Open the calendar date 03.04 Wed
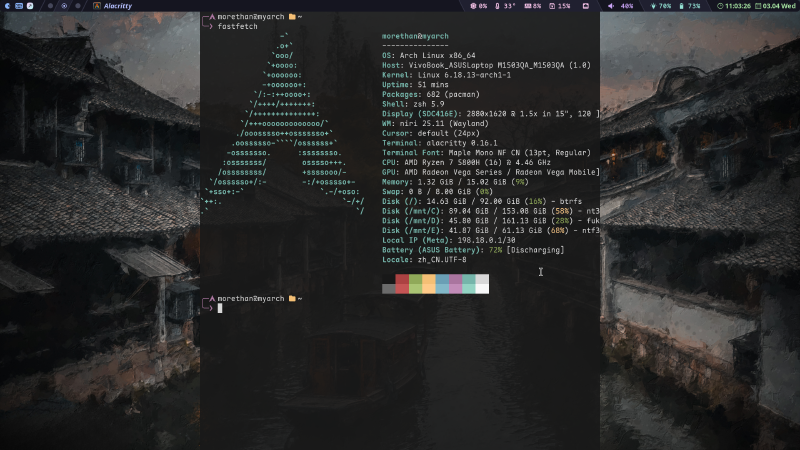This screenshot has width=800, height=450. (775, 6)
